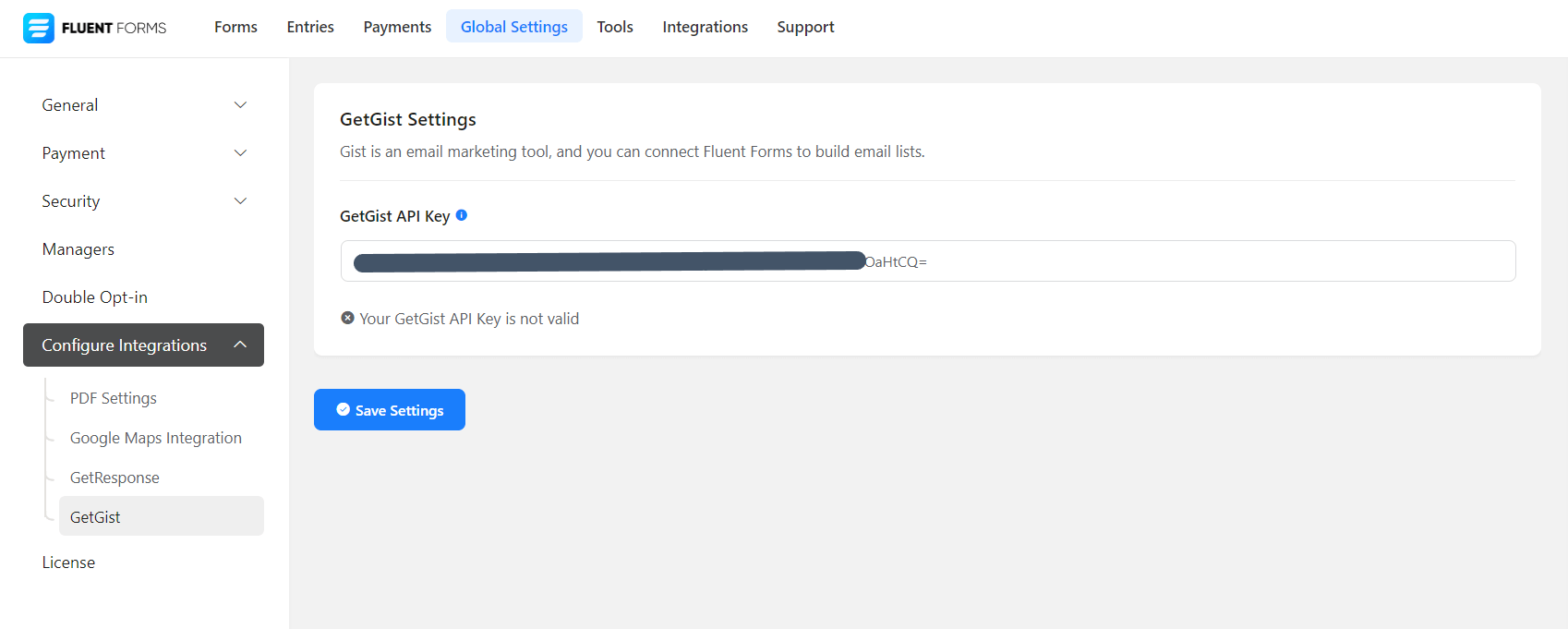The image size is (1568, 629).
Task: Click the invalid API key error icon
Action: [347, 318]
